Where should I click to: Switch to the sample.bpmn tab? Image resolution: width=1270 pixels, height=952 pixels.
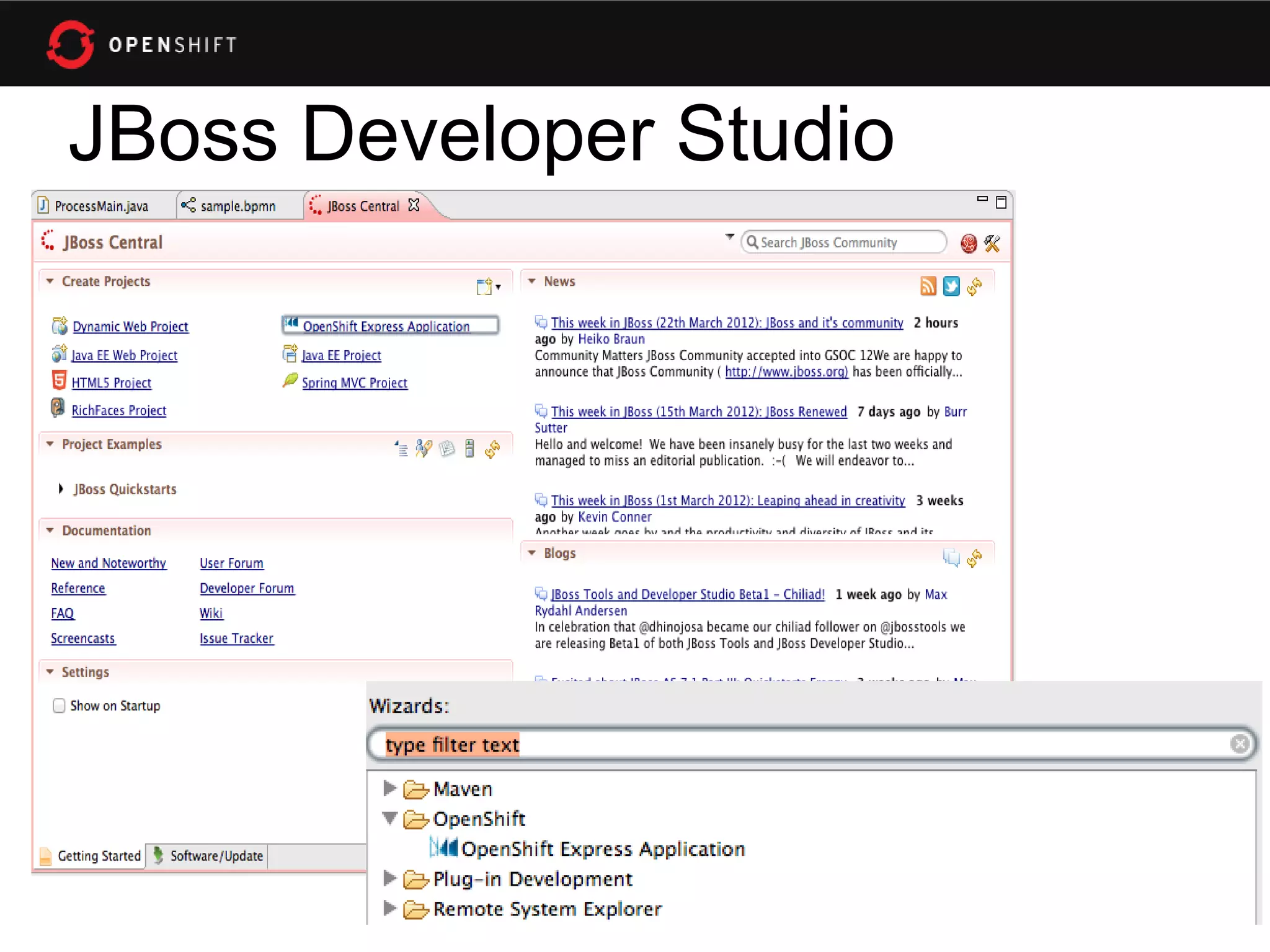(239, 206)
